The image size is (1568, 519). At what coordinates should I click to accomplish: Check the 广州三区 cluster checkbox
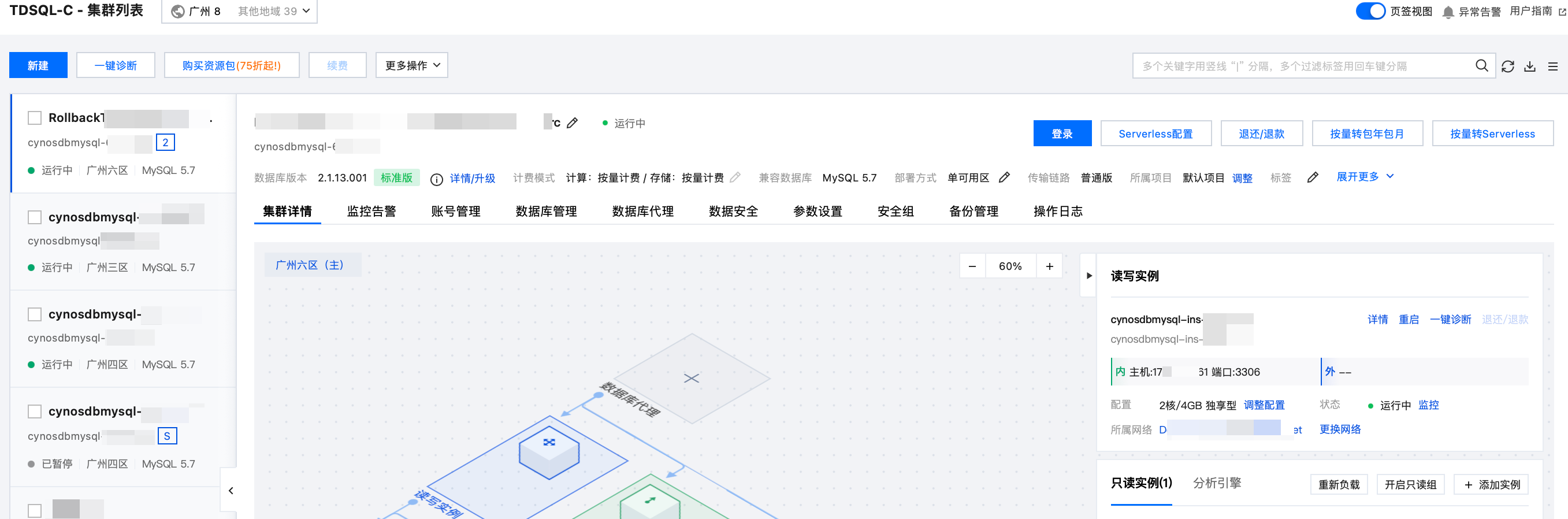pyautogui.click(x=35, y=217)
